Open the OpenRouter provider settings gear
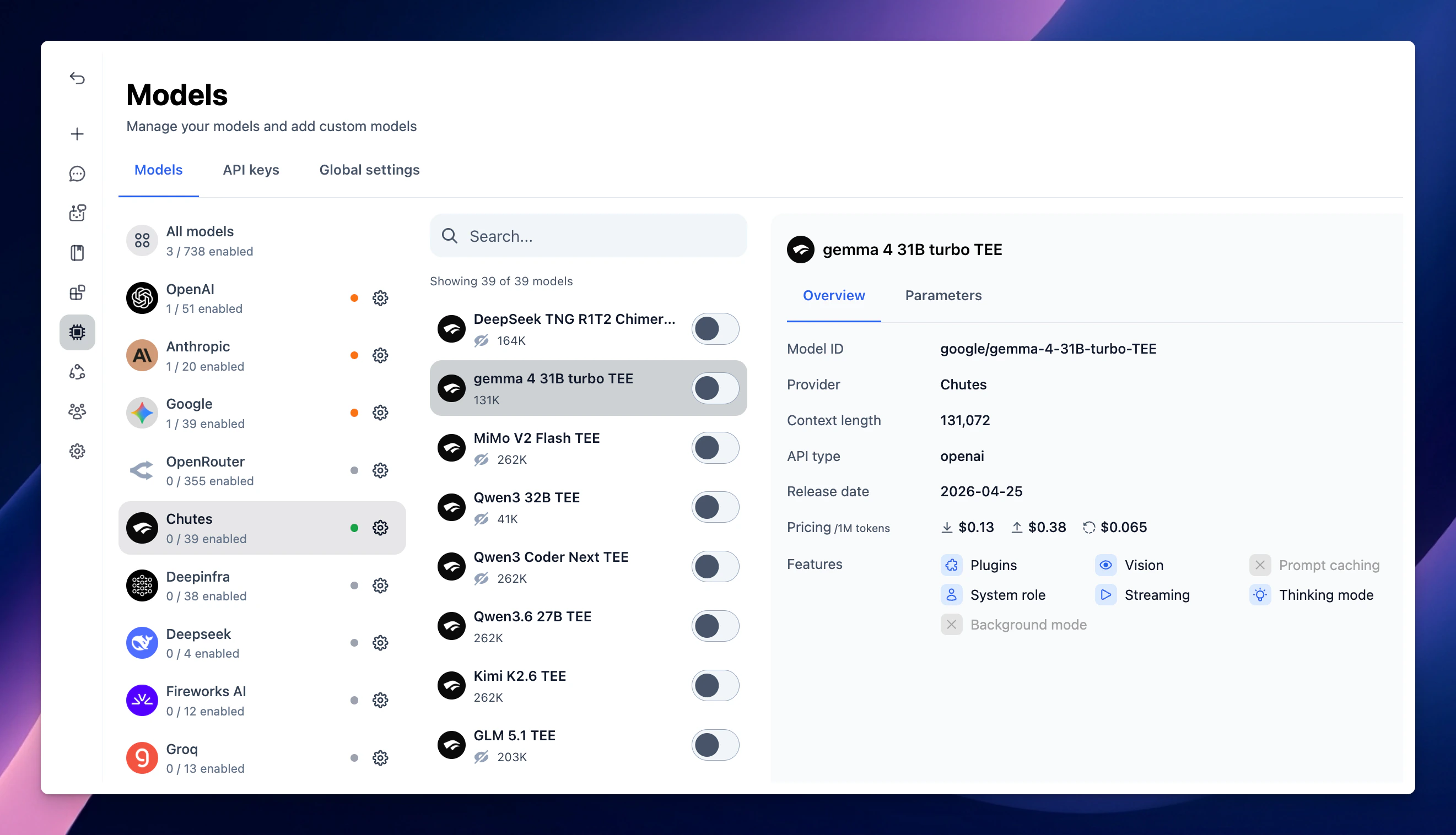Image resolution: width=1456 pixels, height=835 pixels. point(380,471)
